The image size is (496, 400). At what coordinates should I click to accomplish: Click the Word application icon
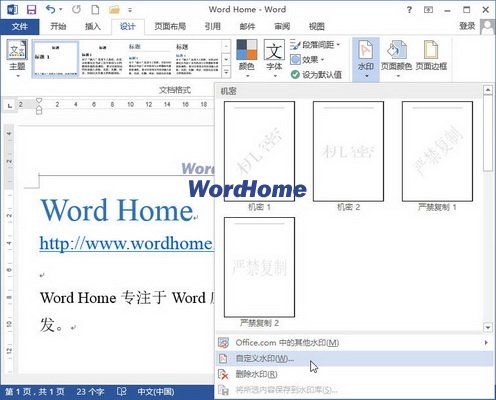[x=12, y=10]
